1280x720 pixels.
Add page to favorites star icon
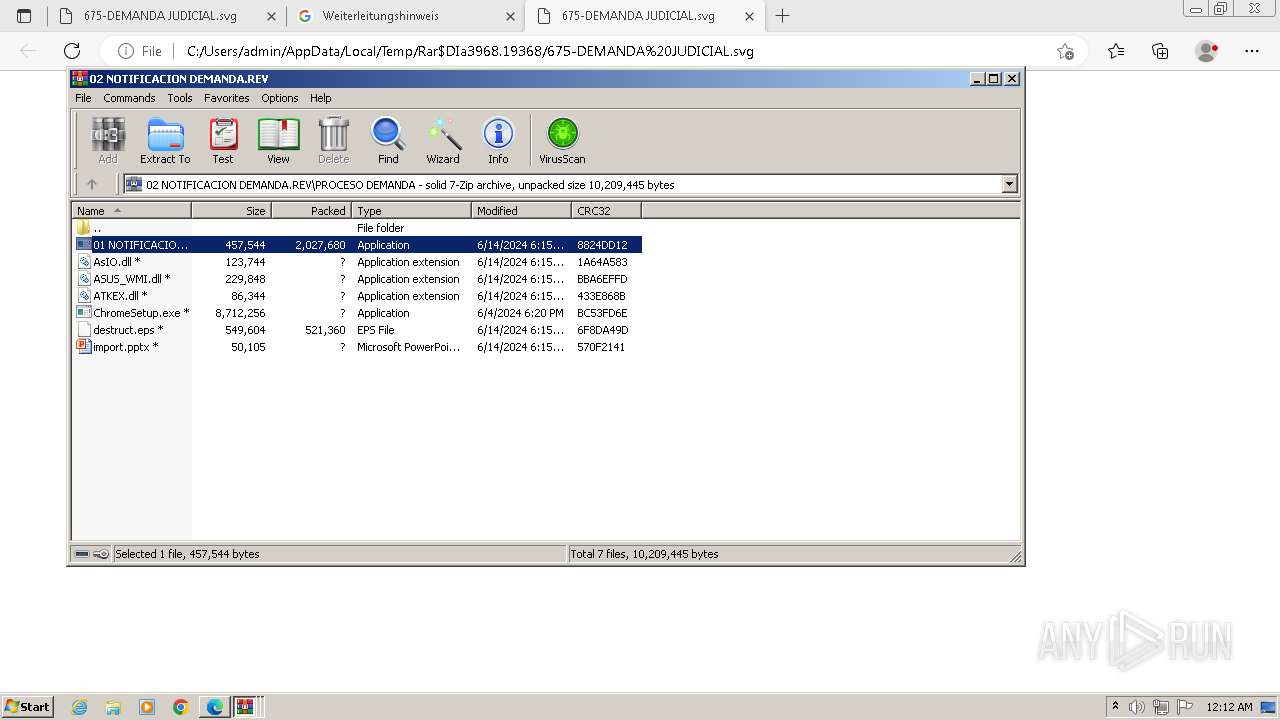[1065, 51]
